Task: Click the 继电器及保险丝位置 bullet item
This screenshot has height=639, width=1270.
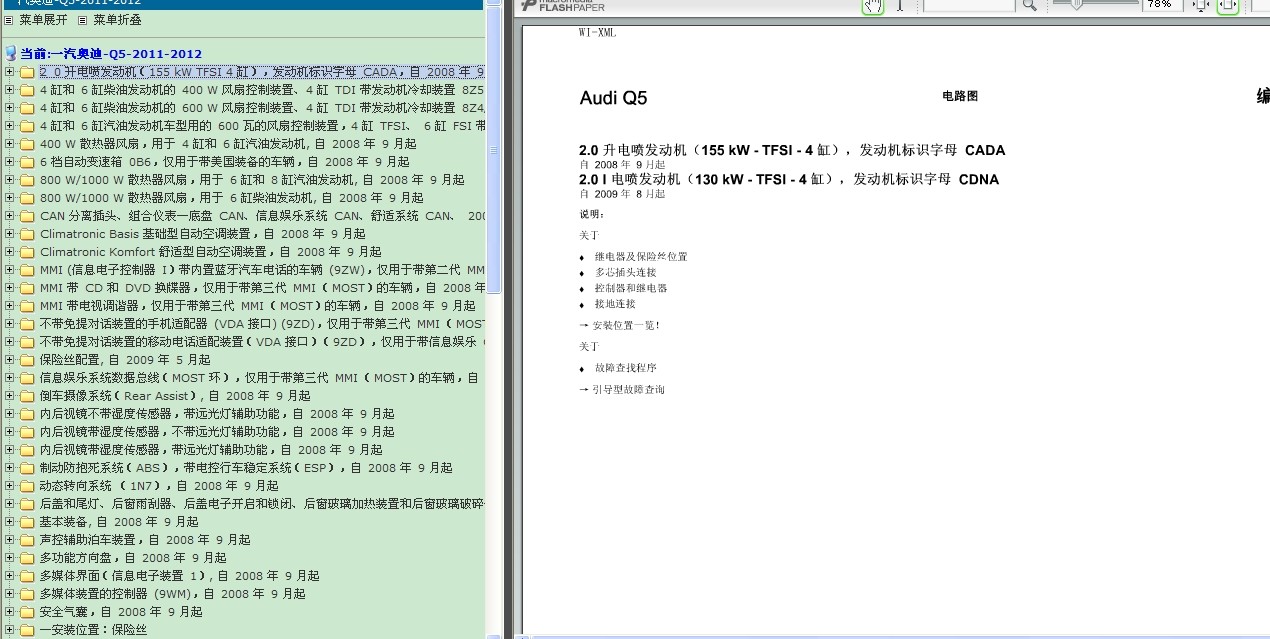Action: [641, 257]
